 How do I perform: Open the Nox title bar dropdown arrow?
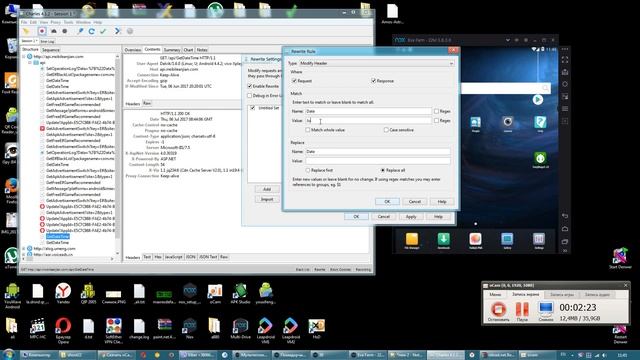tap(507, 40)
